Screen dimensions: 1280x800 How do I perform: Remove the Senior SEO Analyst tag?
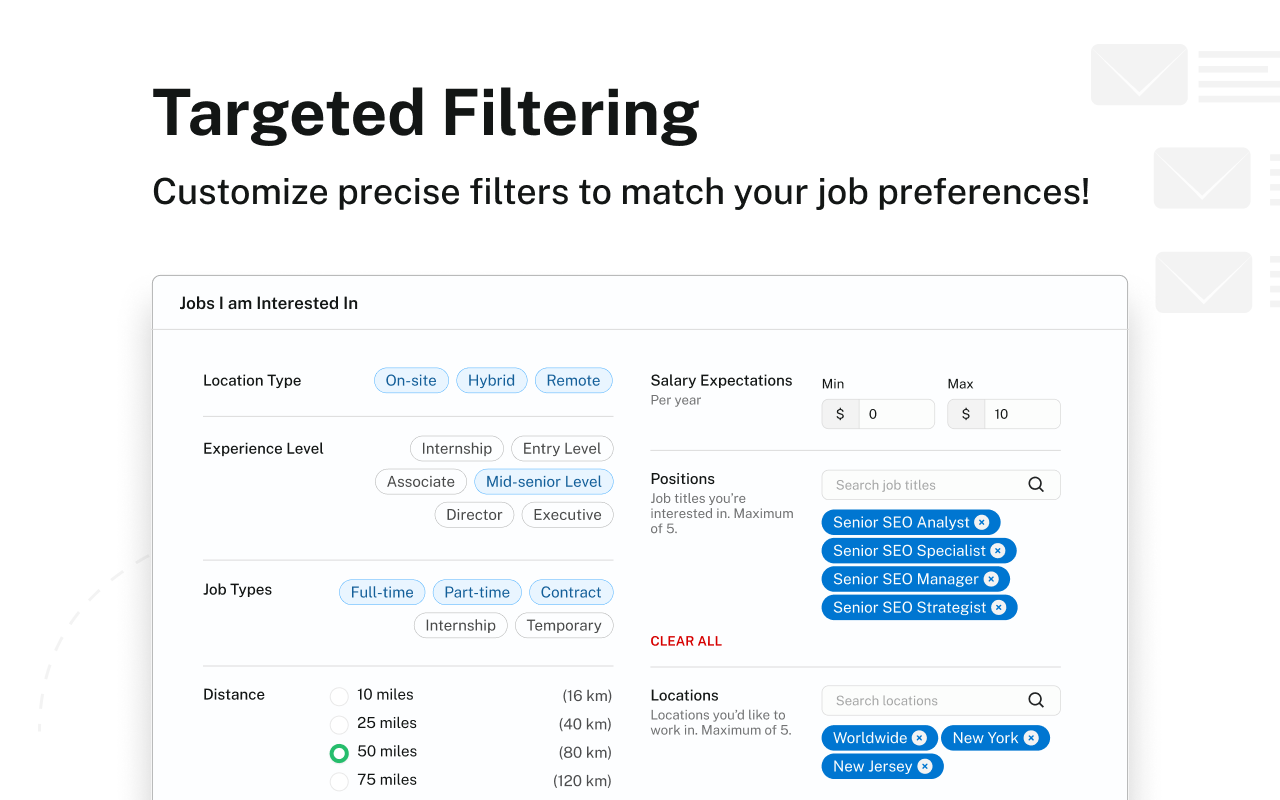982,522
